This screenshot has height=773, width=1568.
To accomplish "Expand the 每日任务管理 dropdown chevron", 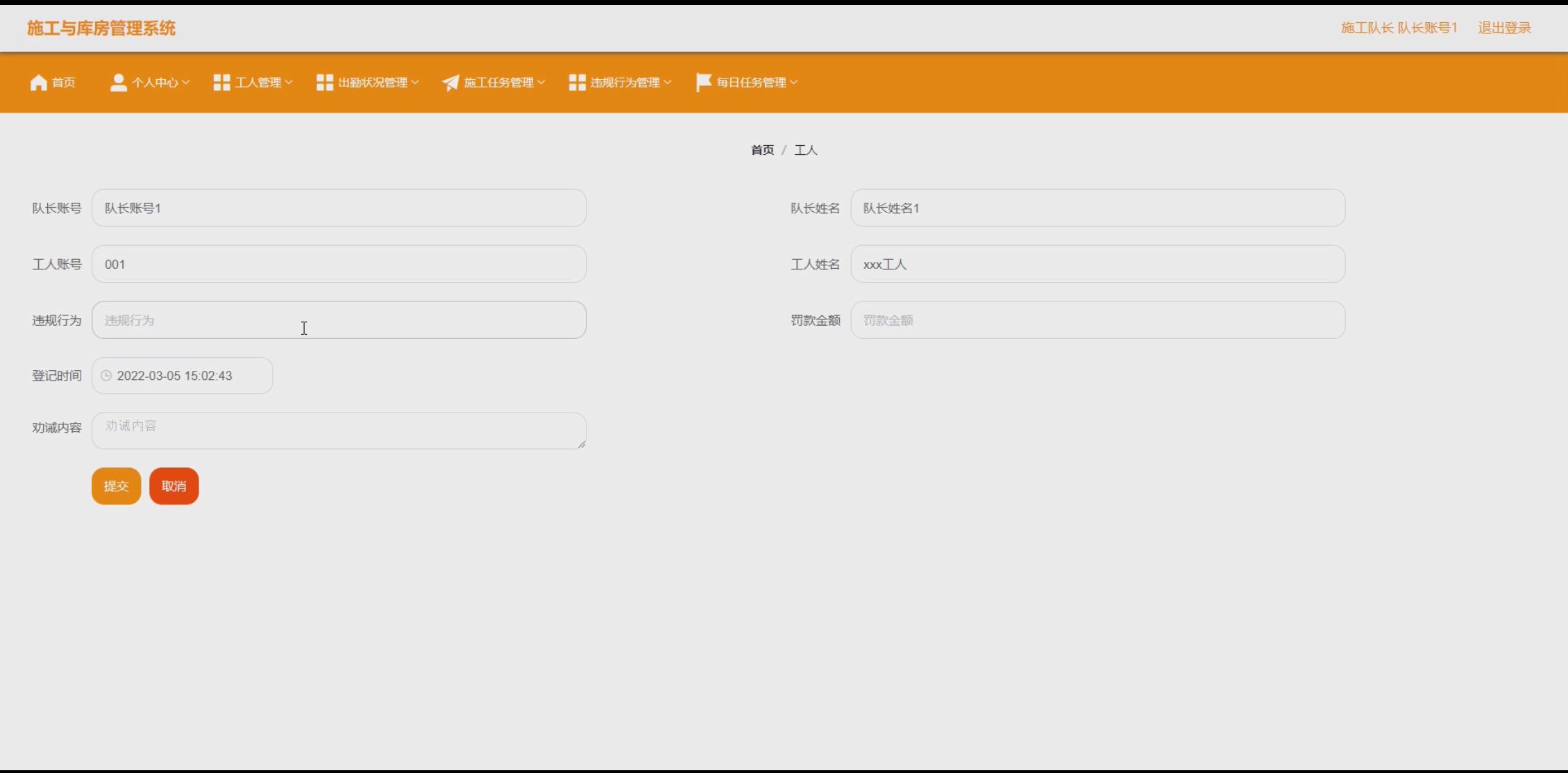I will [x=793, y=83].
